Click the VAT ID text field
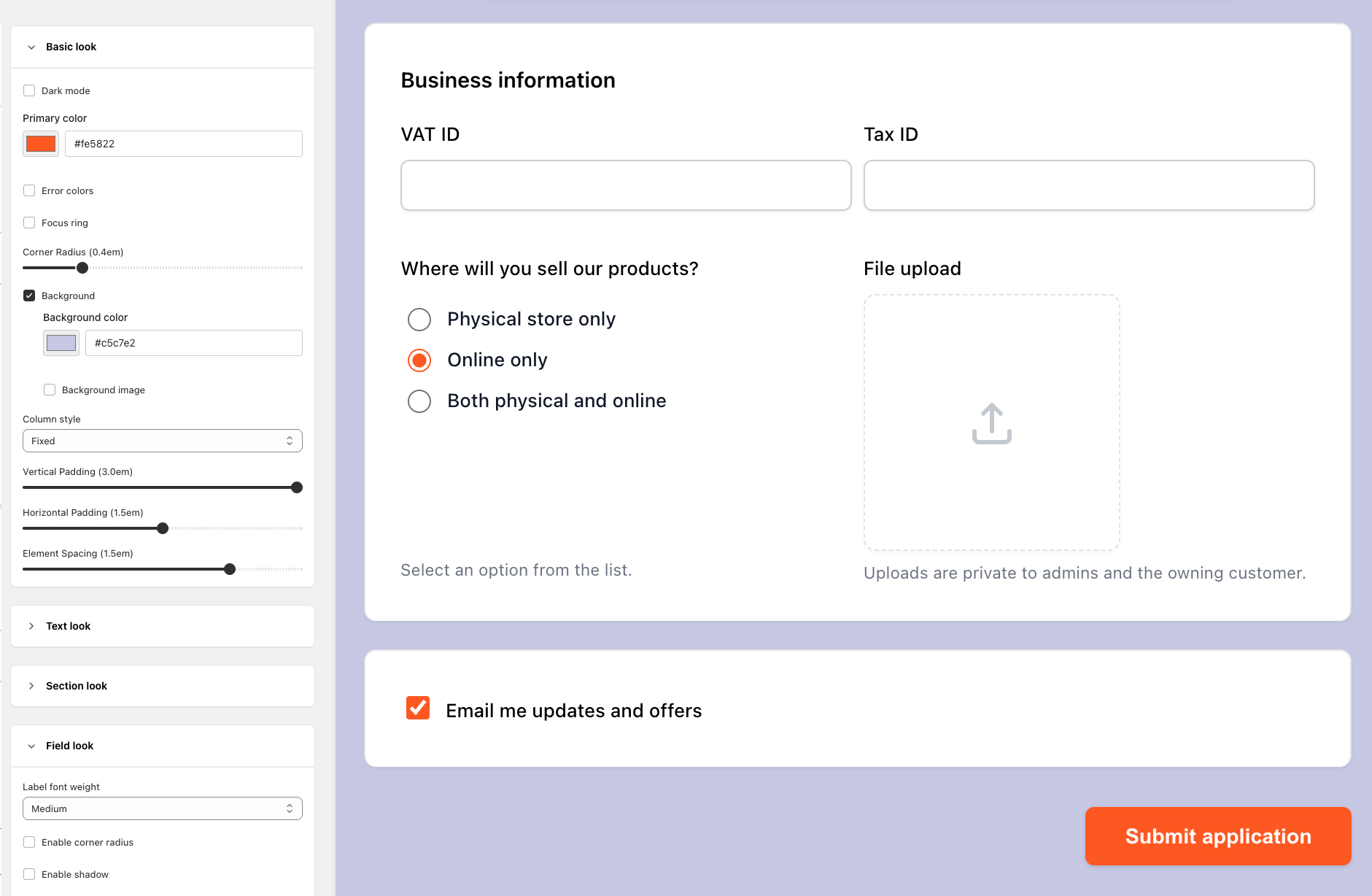This screenshot has height=896, width=1372. (626, 185)
